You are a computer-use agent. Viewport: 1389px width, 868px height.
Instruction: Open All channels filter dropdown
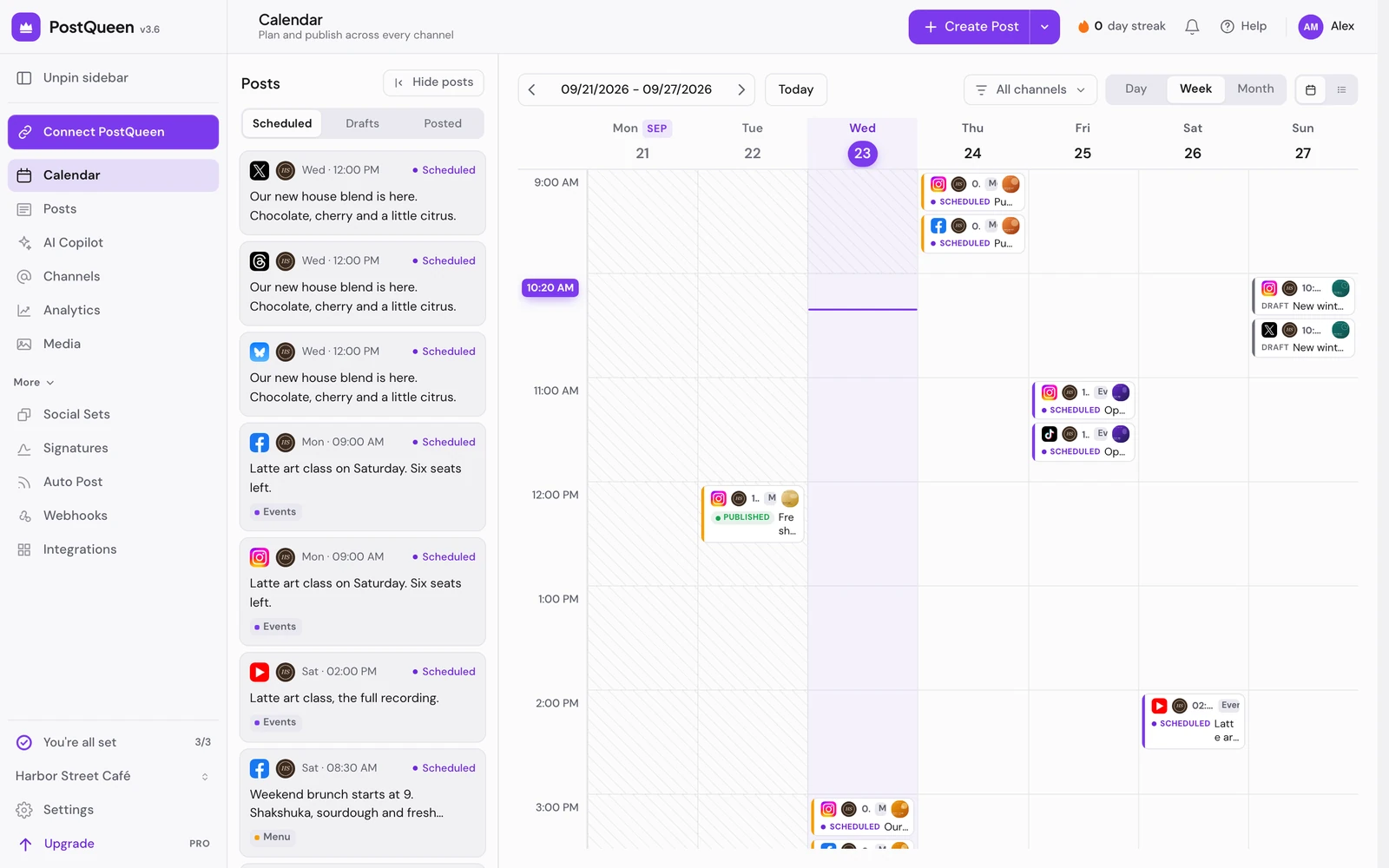(x=1030, y=89)
